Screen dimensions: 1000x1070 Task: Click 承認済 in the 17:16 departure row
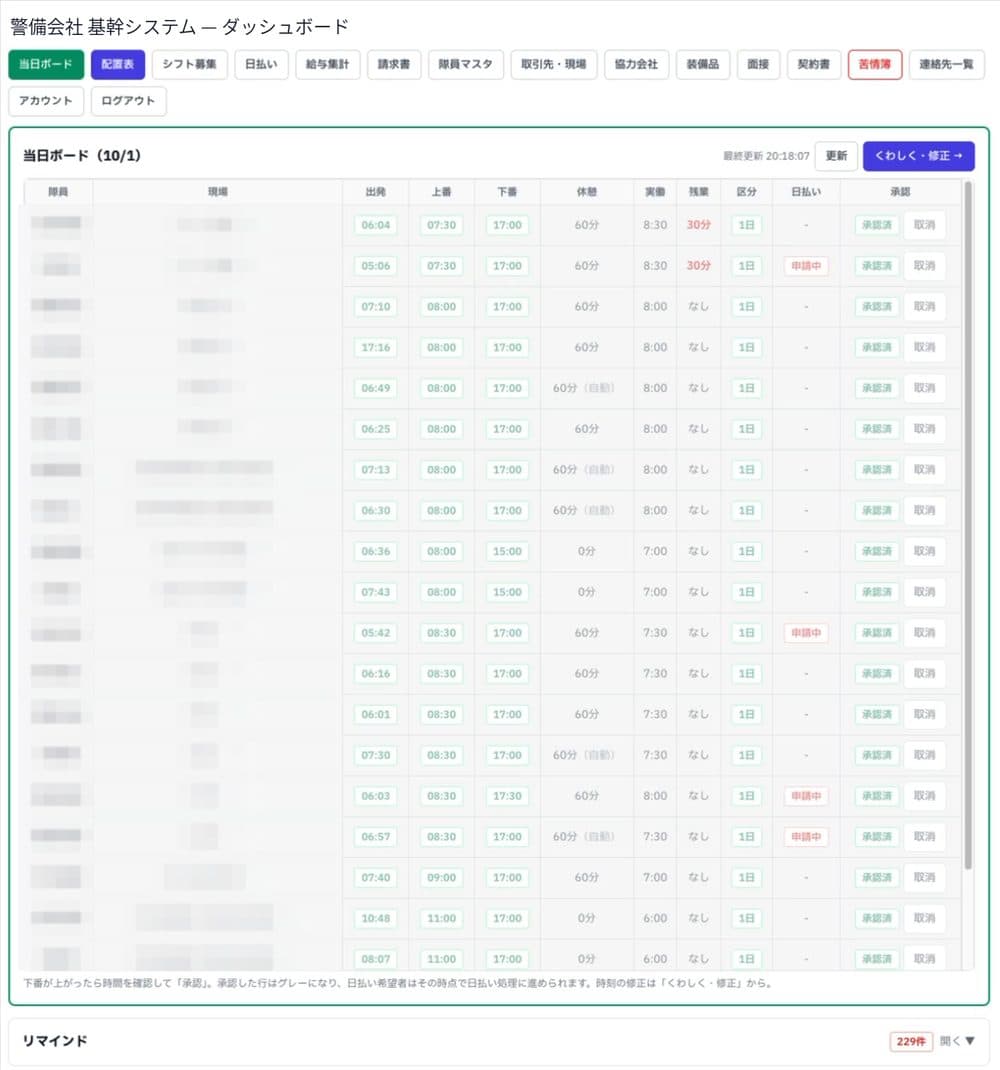coord(876,347)
